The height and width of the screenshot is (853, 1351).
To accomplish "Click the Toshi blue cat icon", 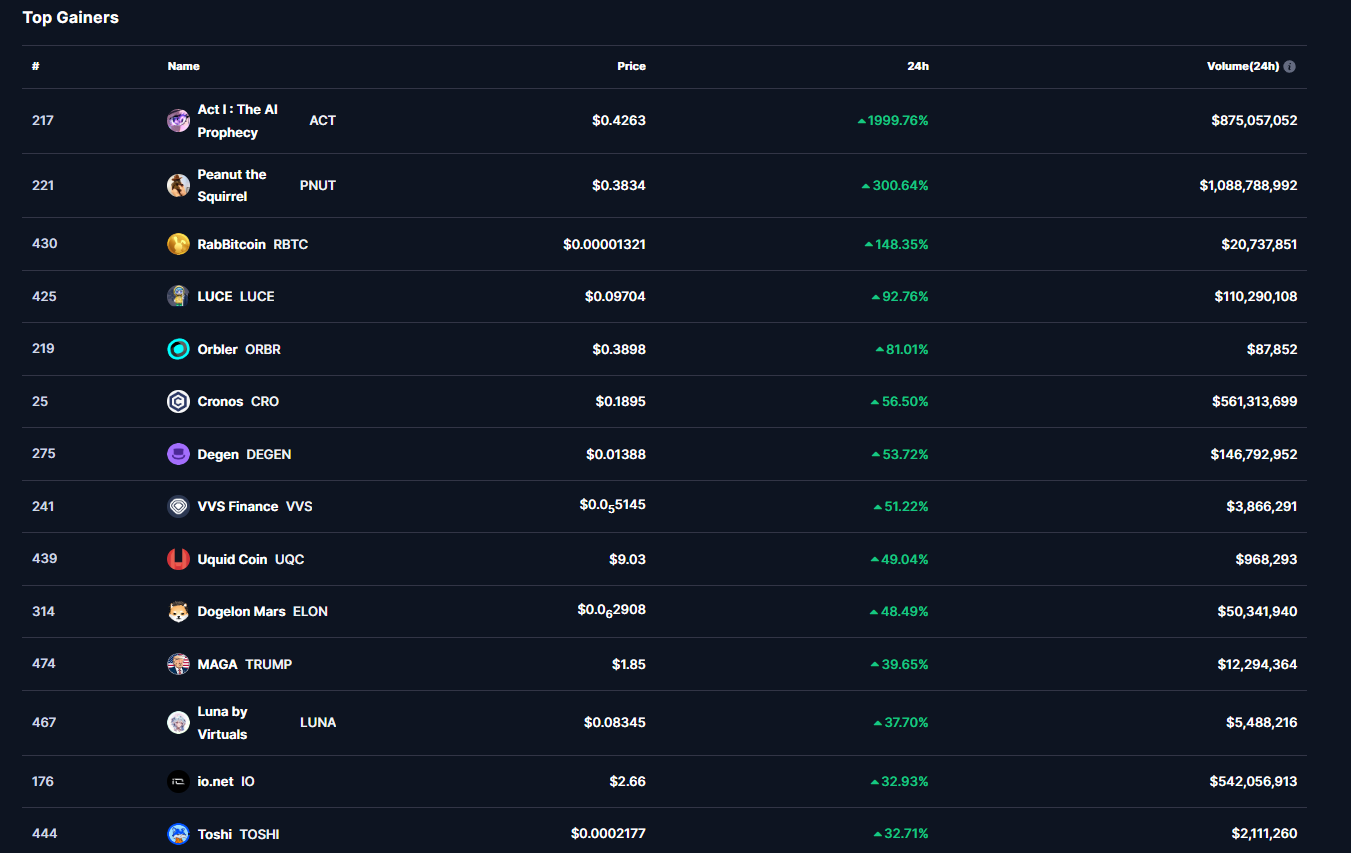I will coord(178,834).
